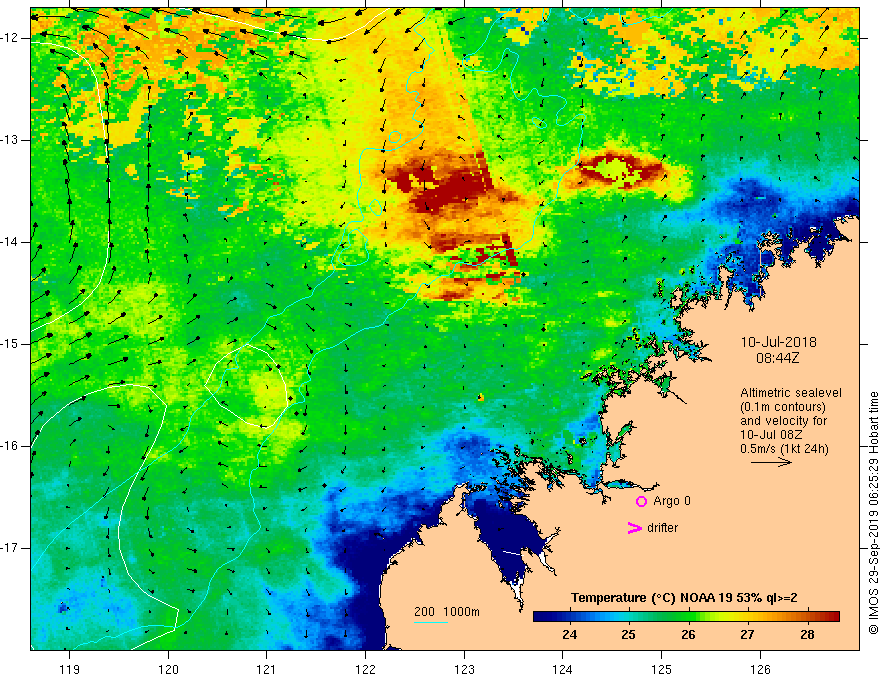Click the longitude axis label 121
Image resolution: width=880 pixels, height=680 pixels.
[267, 669]
